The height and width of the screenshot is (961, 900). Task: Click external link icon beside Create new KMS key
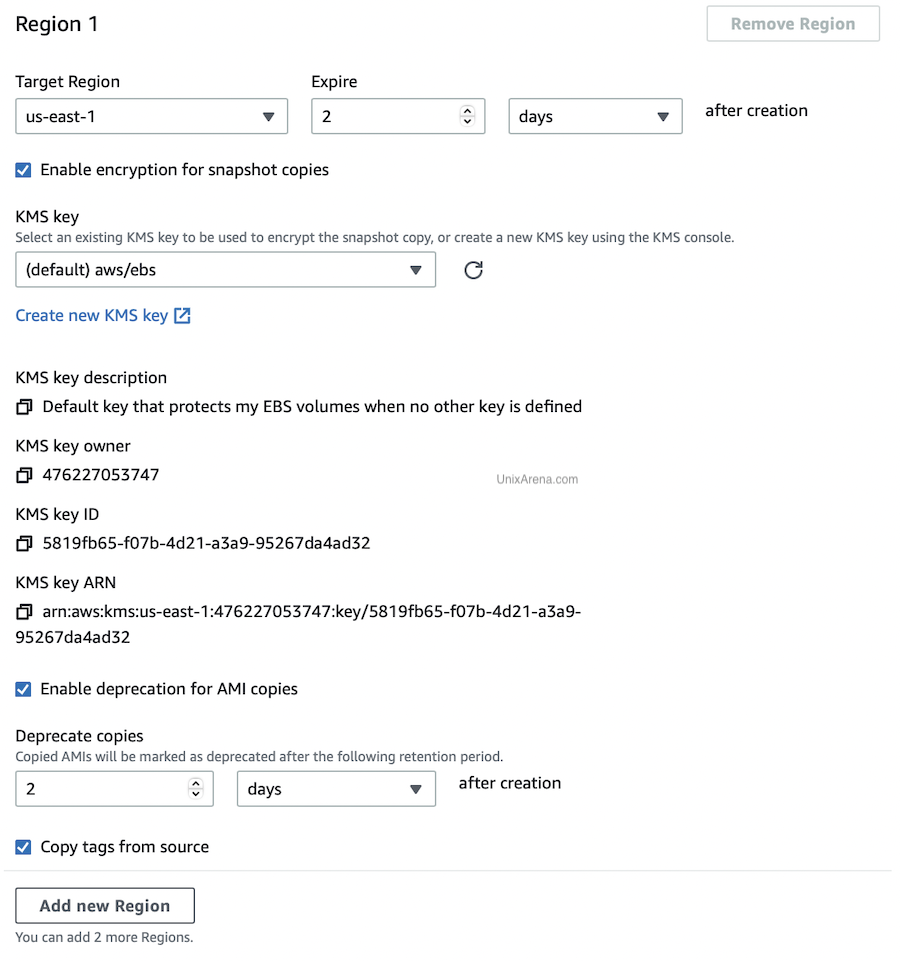[x=182, y=316]
